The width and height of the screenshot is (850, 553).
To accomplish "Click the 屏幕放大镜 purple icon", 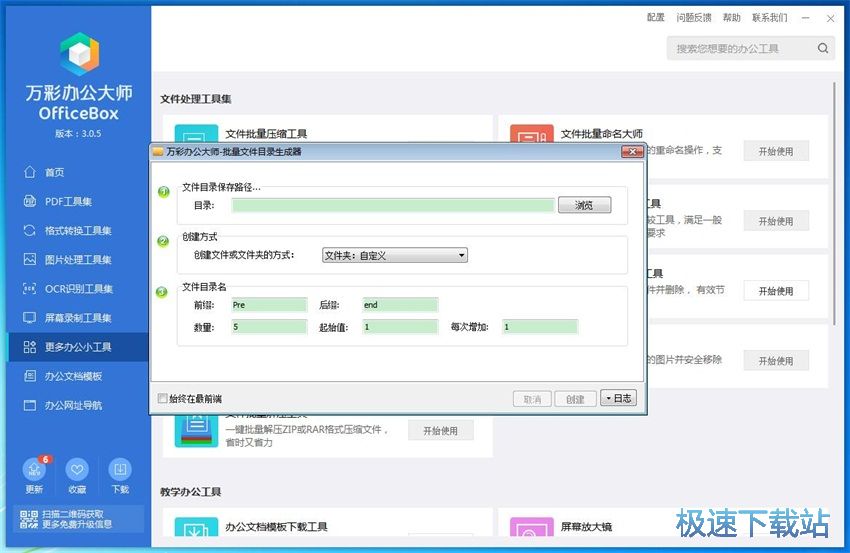I will click(x=532, y=527).
